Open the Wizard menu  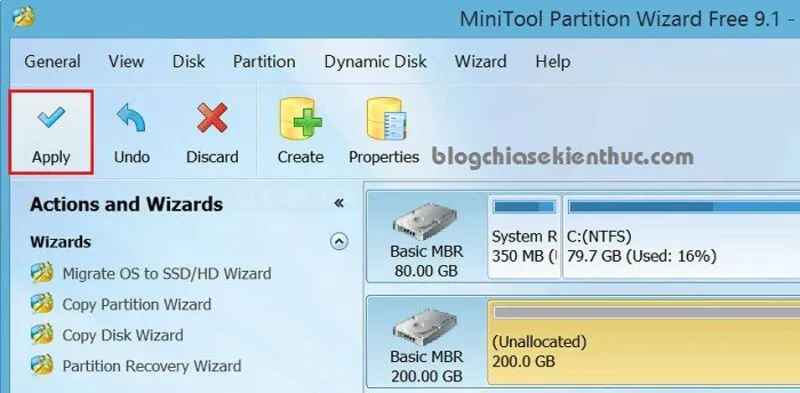click(481, 62)
